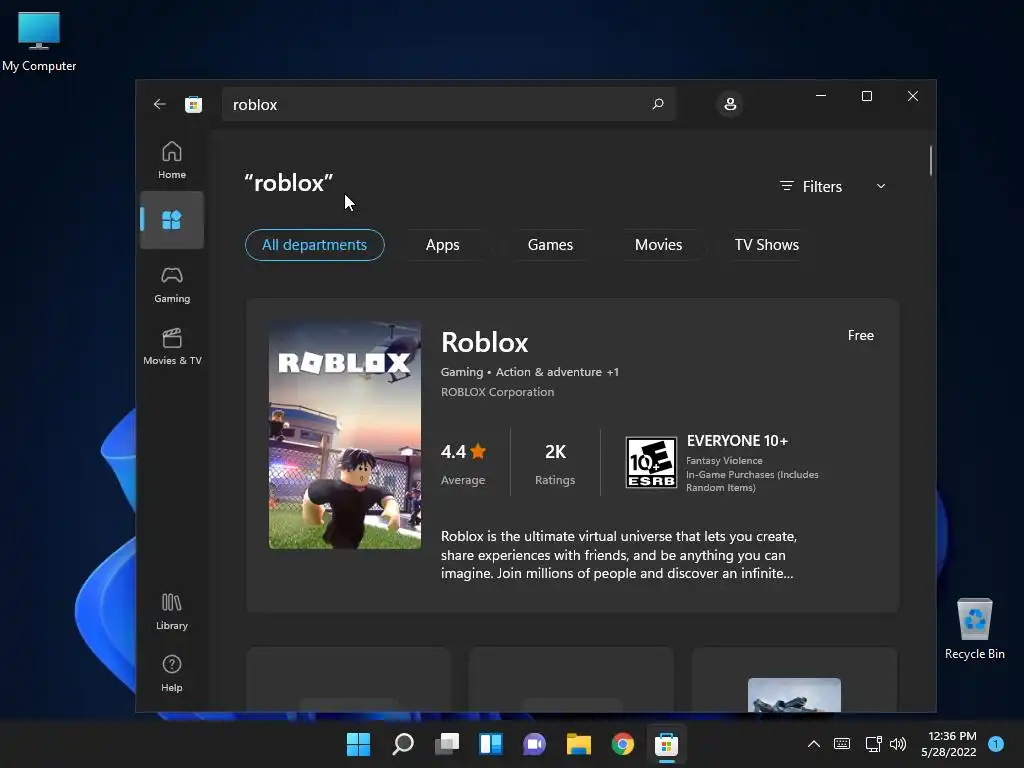Open network status tray icon

point(873,744)
